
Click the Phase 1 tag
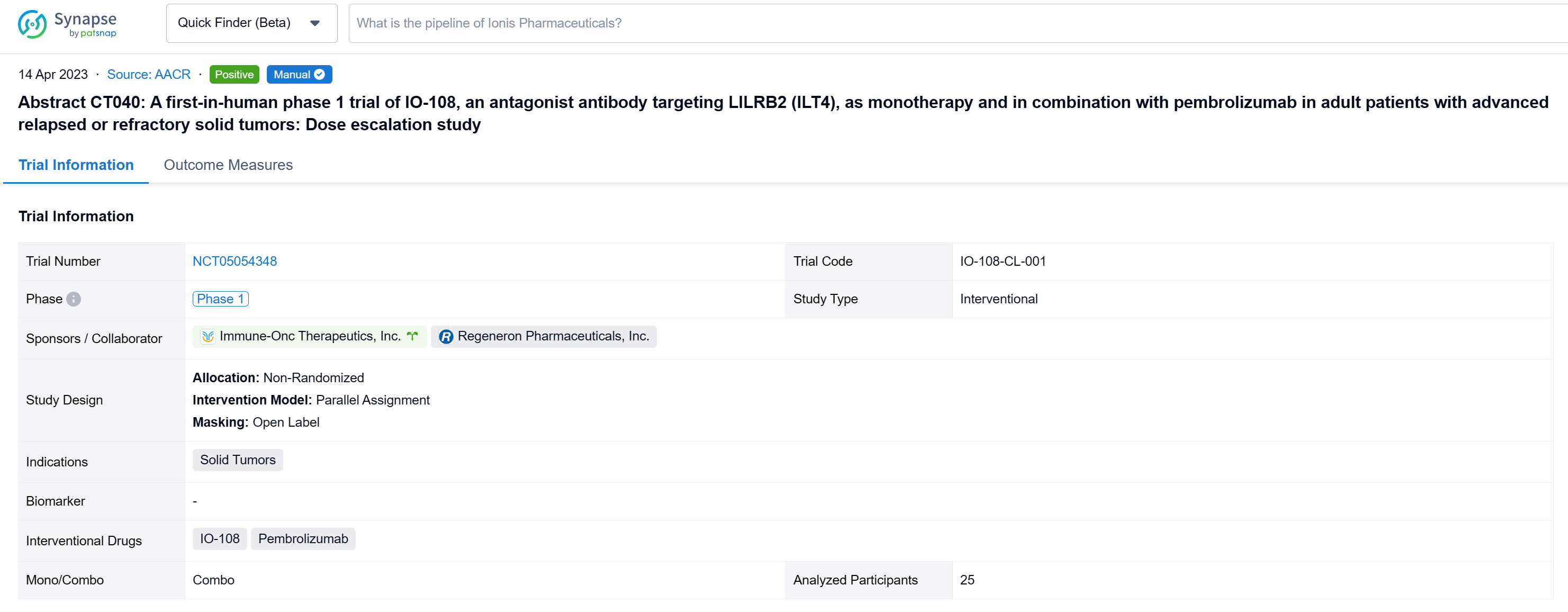[220, 299]
